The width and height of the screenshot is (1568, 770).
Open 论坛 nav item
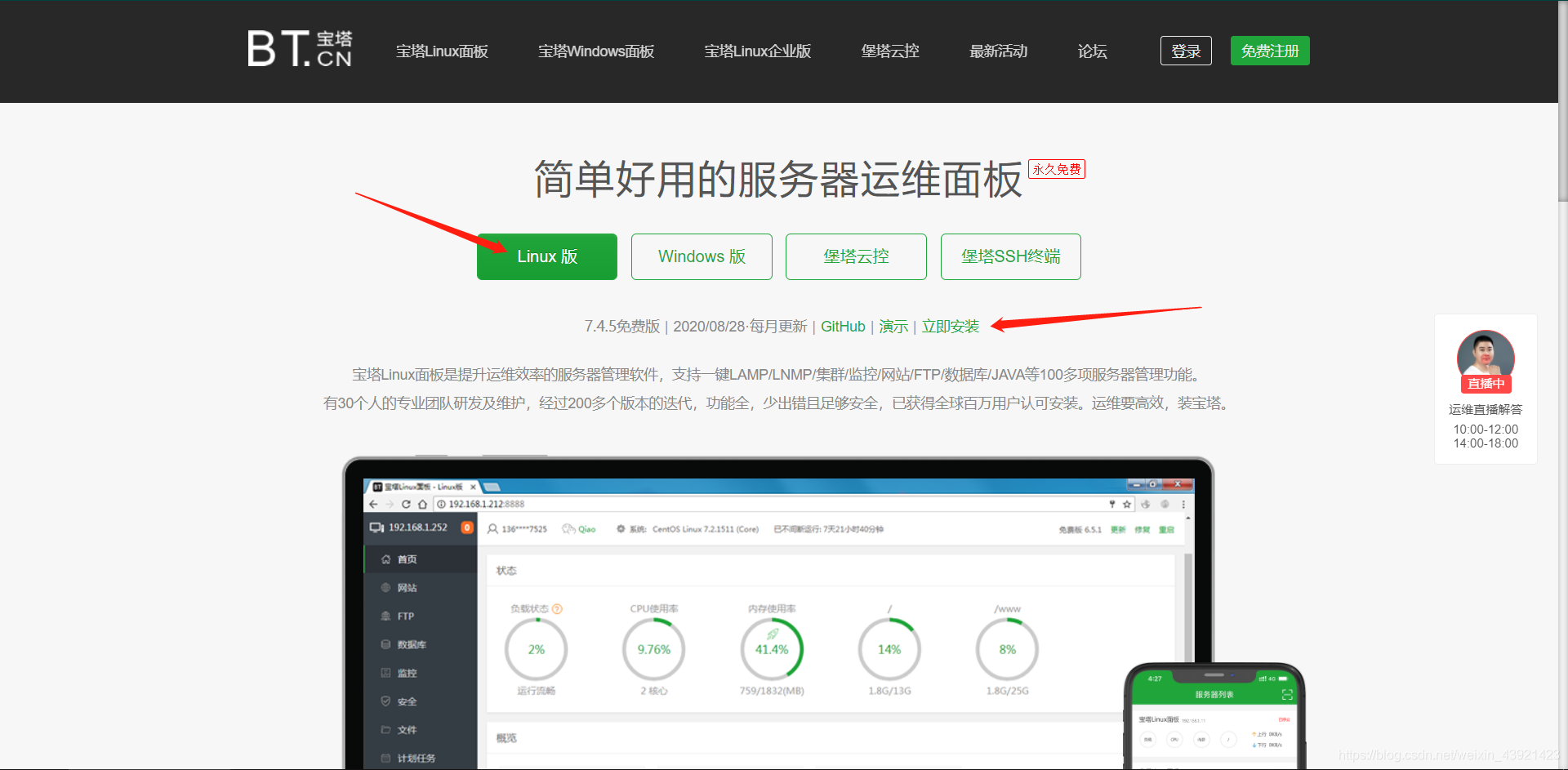(x=1092, y=51)
